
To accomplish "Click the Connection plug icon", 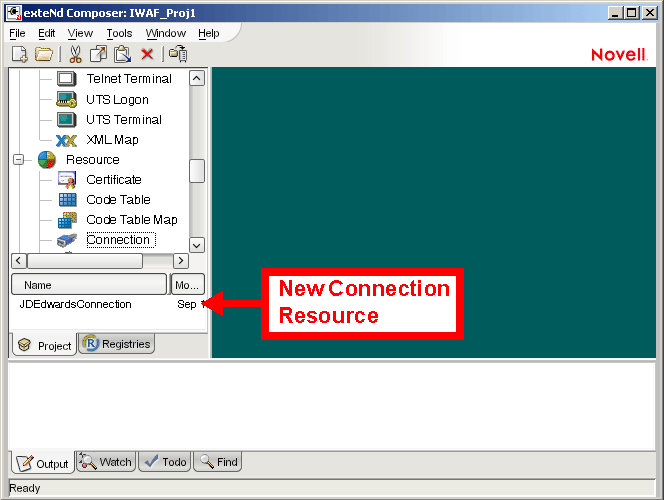I will point(67,240).
